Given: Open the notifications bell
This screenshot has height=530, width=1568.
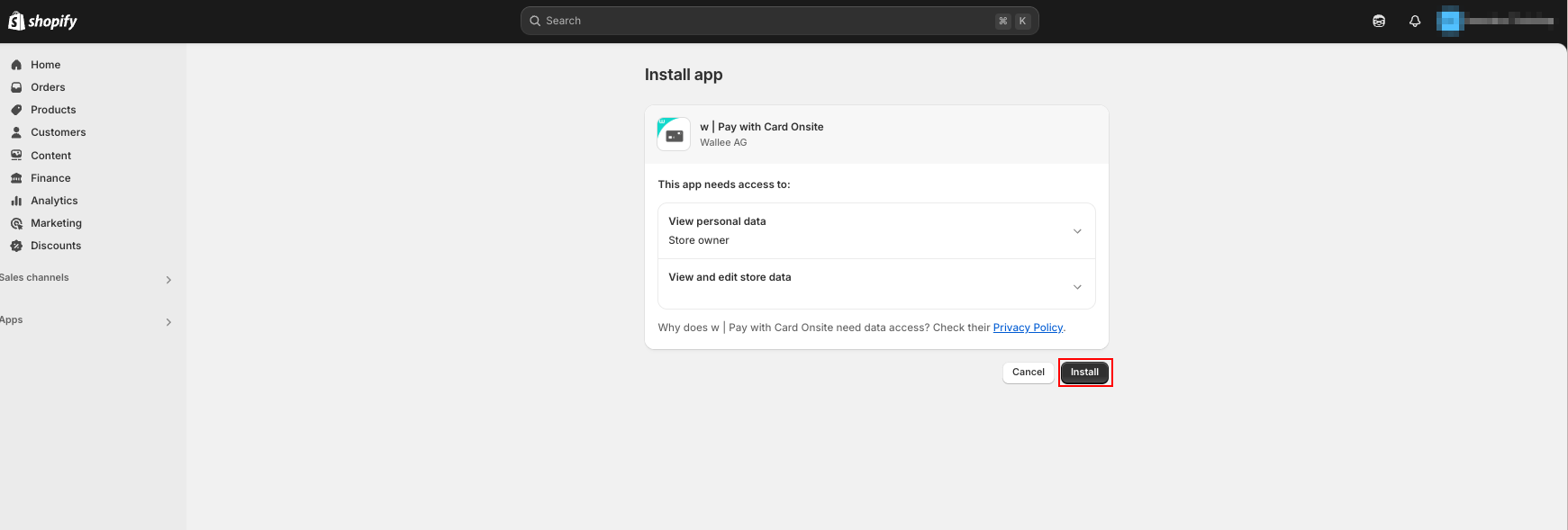Looking at the screenshot, I should click(1415, 21).
